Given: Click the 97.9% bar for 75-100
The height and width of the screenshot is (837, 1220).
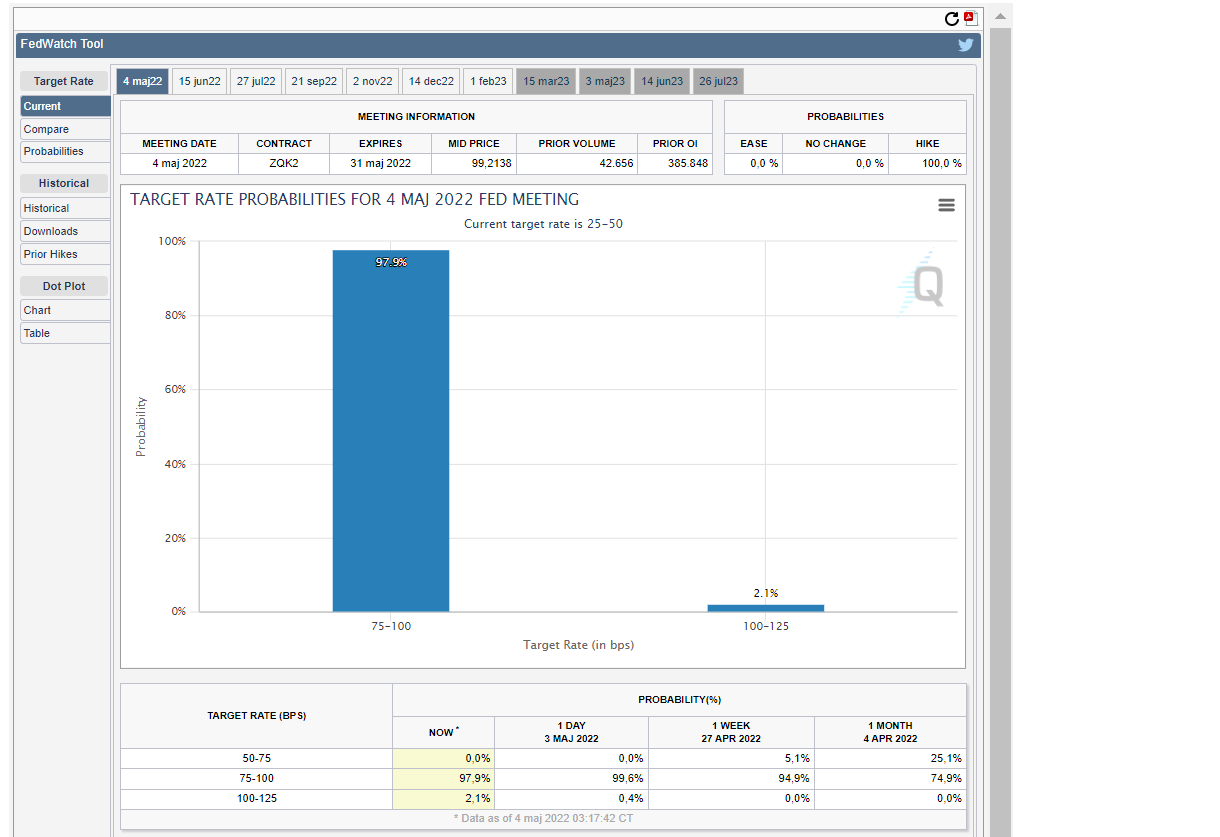Looking at the screenshot, I should tap(391, 430).
